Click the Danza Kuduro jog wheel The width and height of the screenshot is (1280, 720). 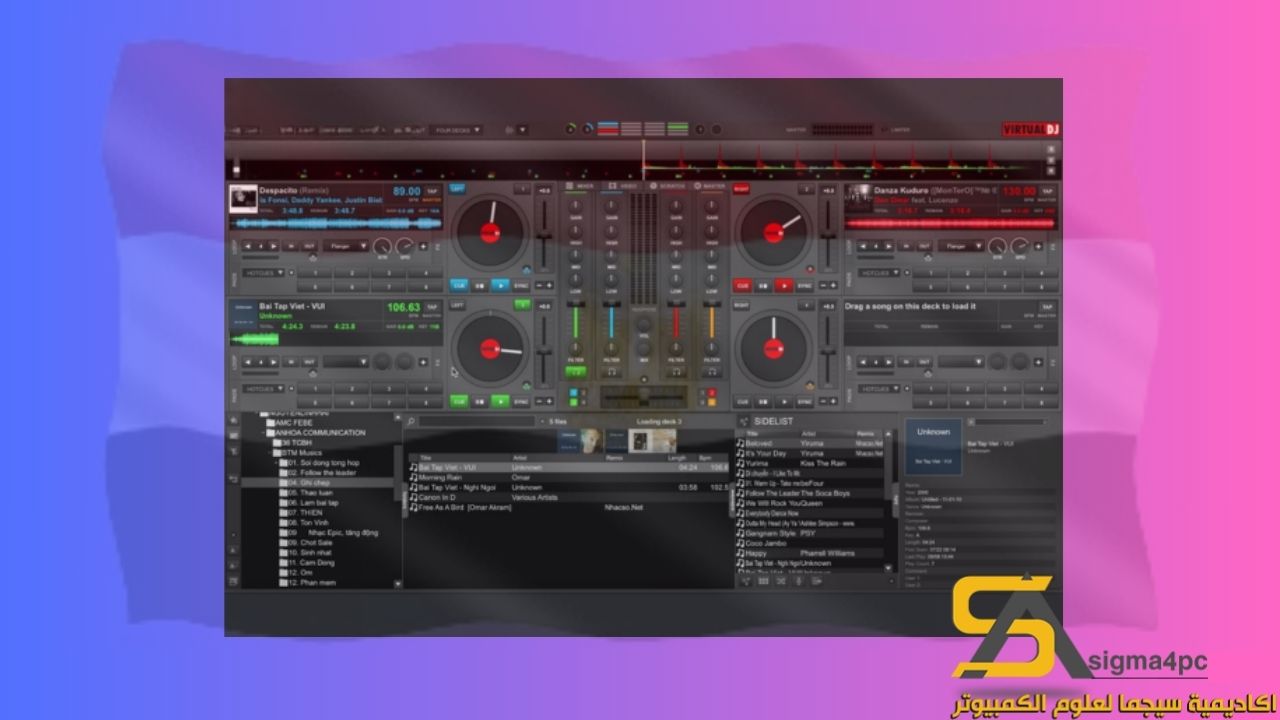click(x=773, y=233)
